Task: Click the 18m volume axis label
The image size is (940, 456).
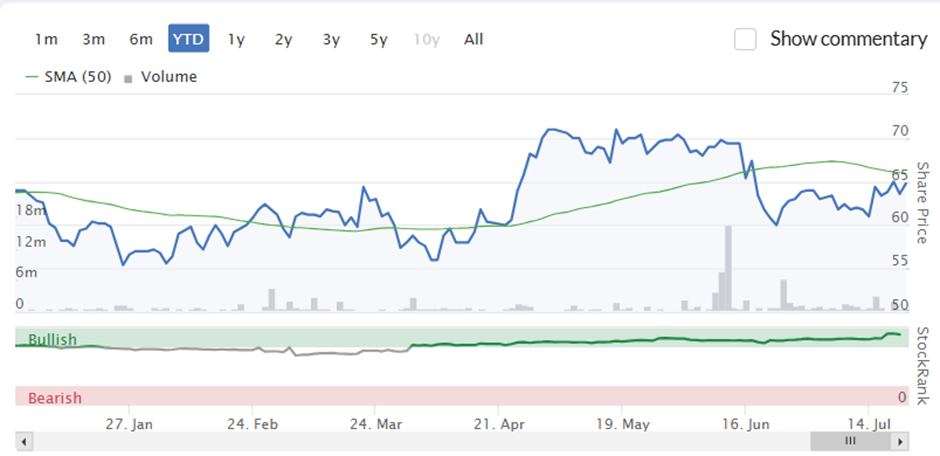Action: [x=31, y=210]
